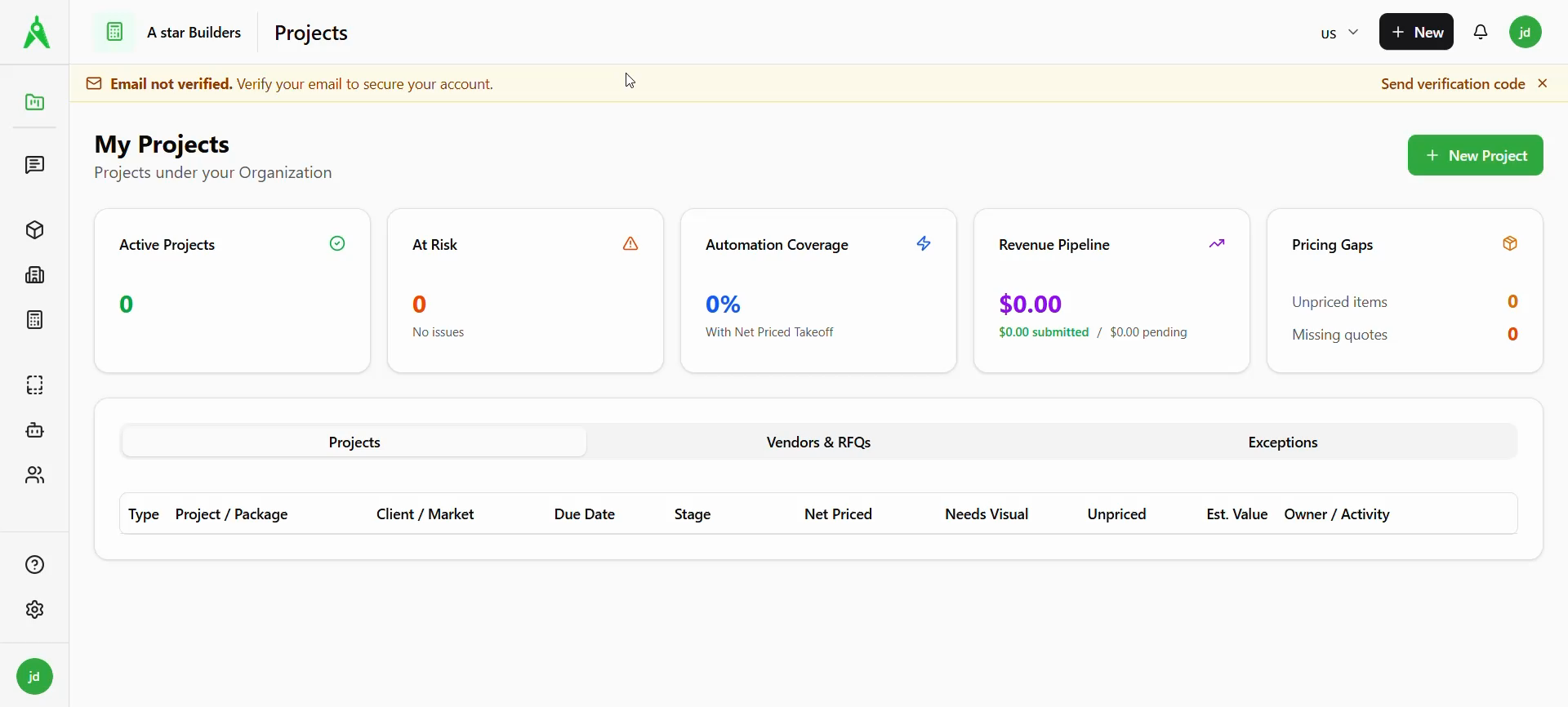Open the settings gear icon
Image resolution: width=1568 pixels, height=707 pixels.
34,610
